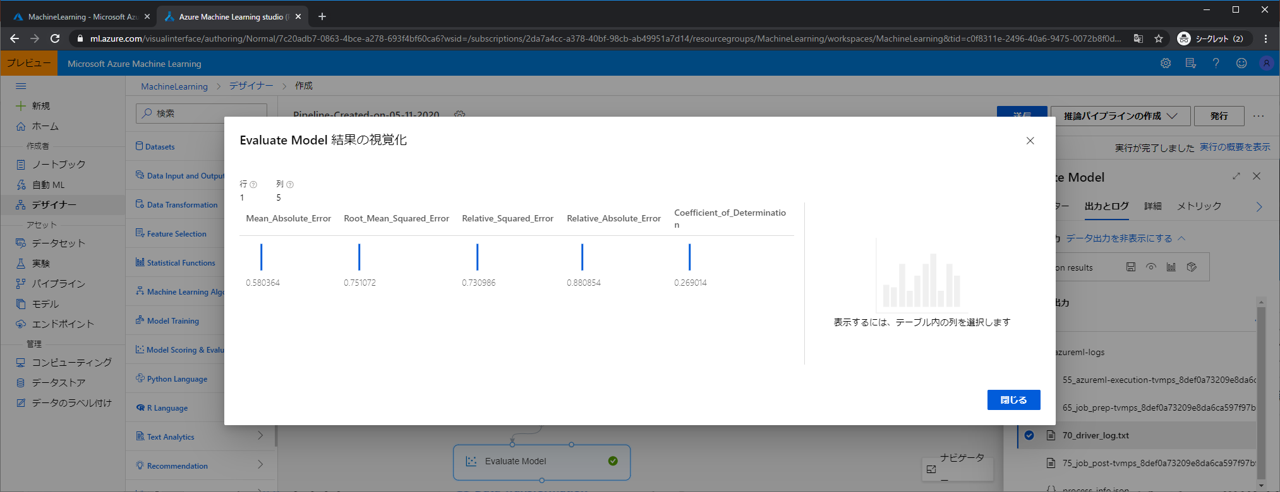Click the eye preview icon in outputs
The width and height of the screenshot is (1280, 492).
tap(1151, 267)
